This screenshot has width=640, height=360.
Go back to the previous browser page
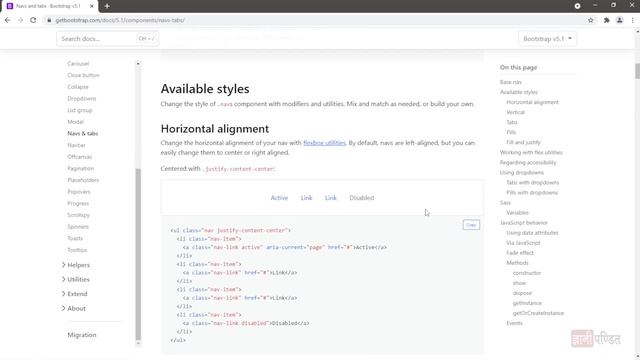click(7, 20)
